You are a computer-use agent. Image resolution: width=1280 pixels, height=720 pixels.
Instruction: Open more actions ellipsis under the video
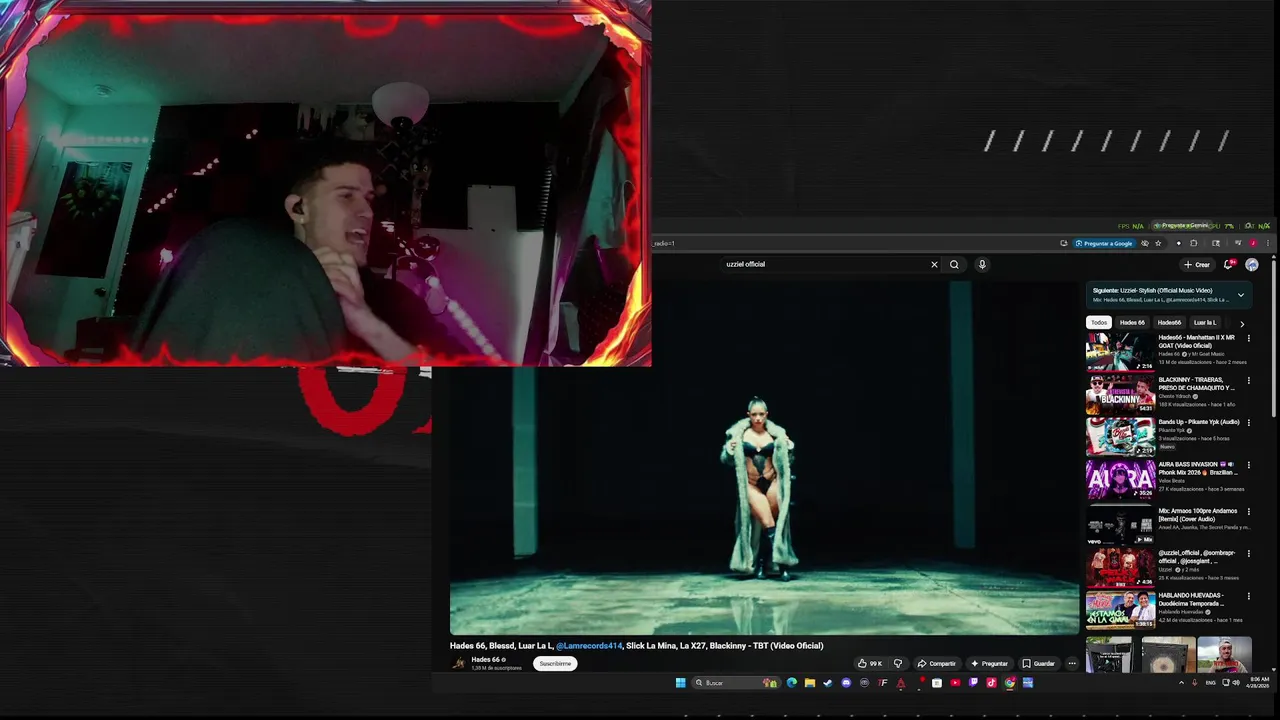(1072, 663)
